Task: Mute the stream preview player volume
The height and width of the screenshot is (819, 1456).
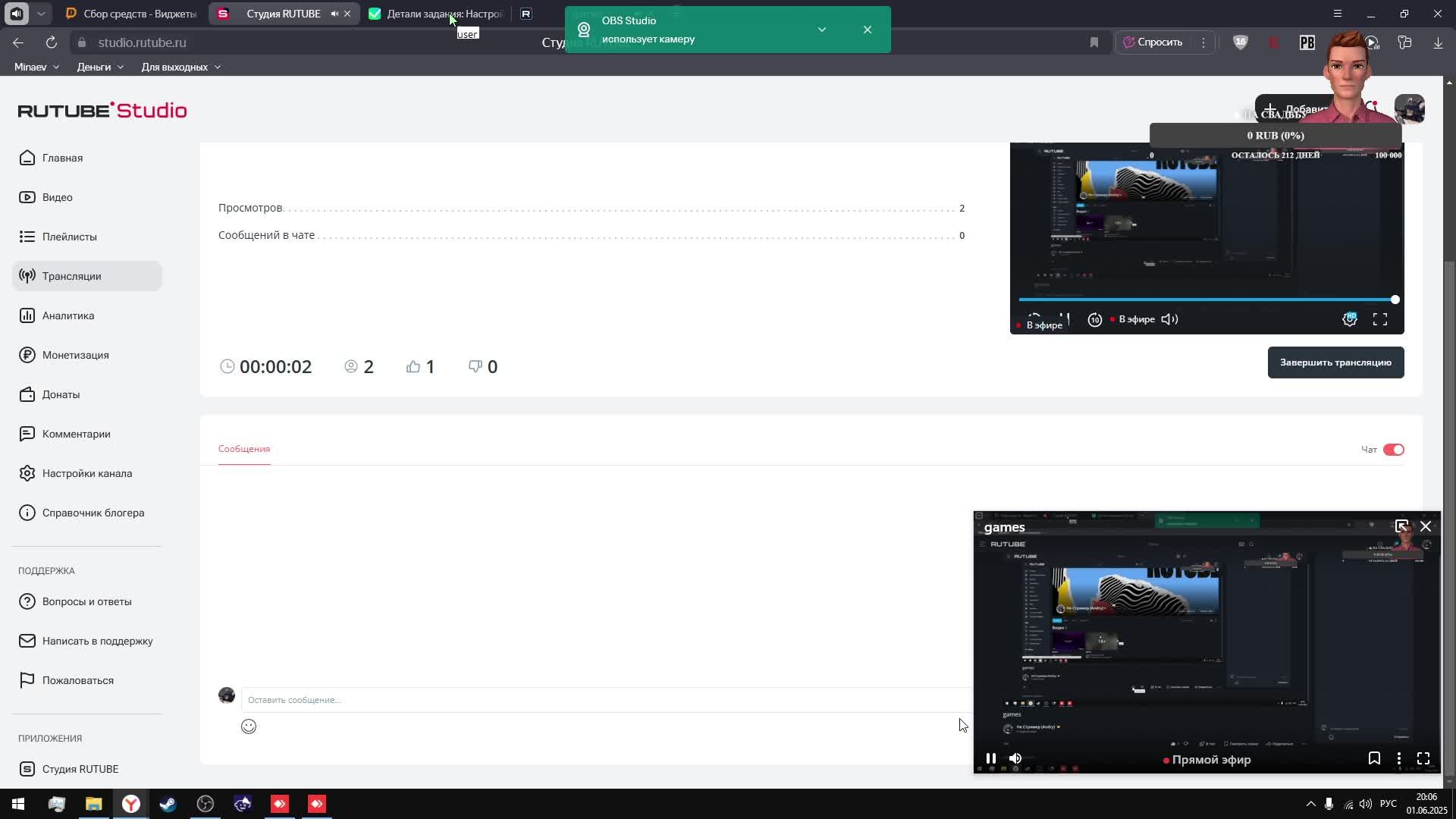Action: point(1169,319)
